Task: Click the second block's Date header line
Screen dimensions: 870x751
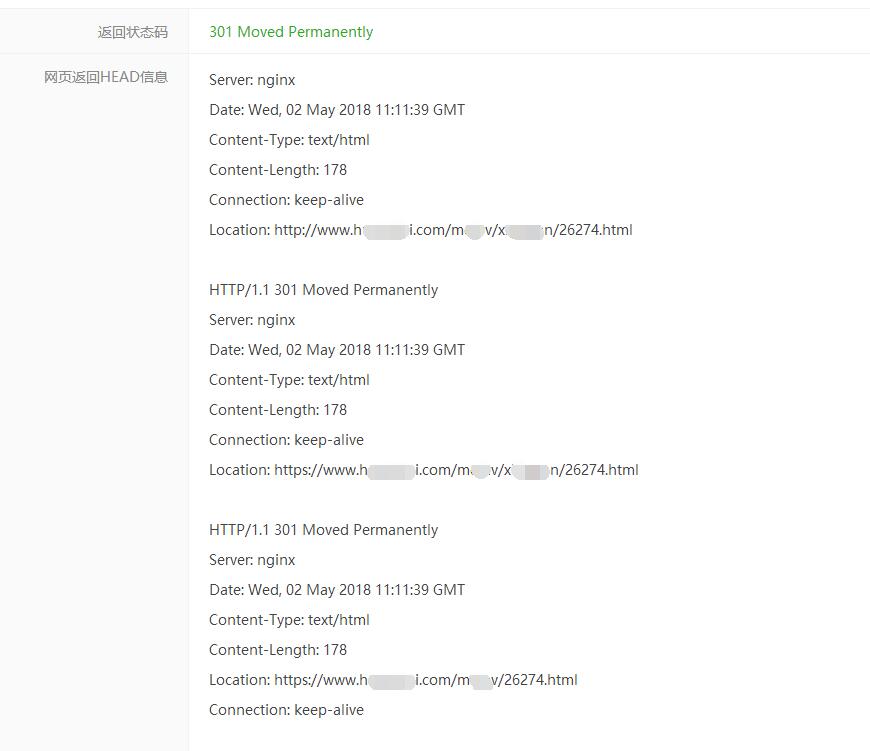Action: point(337,350)
